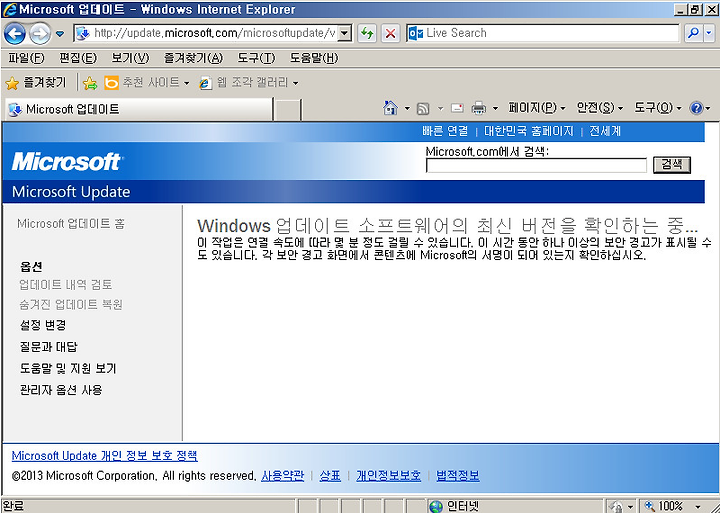720x513 pixels.
Task: Click the Print icon
Action: (x=479, y=108)
